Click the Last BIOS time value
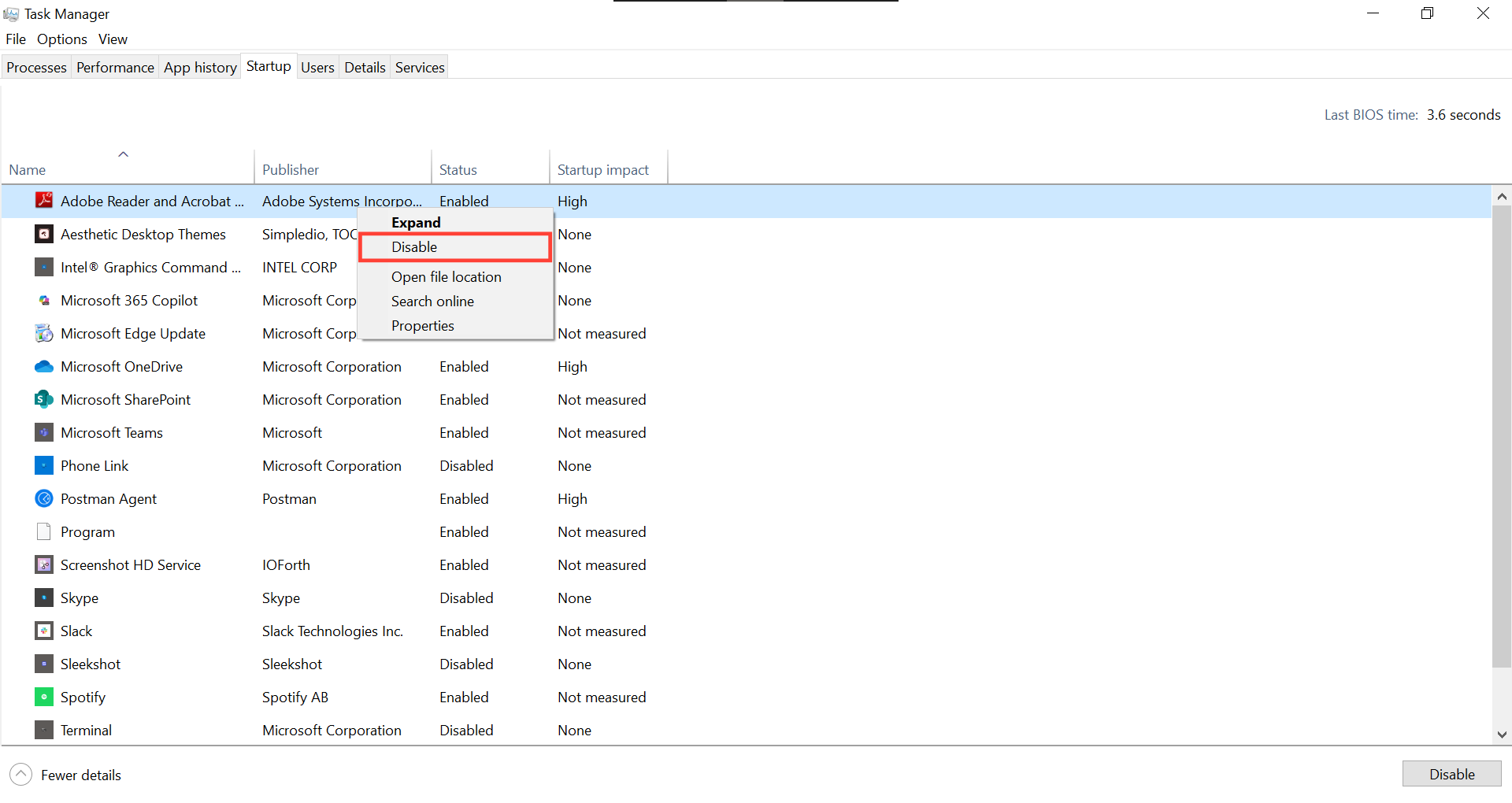1512x803 pixels. pos(1463,115)
